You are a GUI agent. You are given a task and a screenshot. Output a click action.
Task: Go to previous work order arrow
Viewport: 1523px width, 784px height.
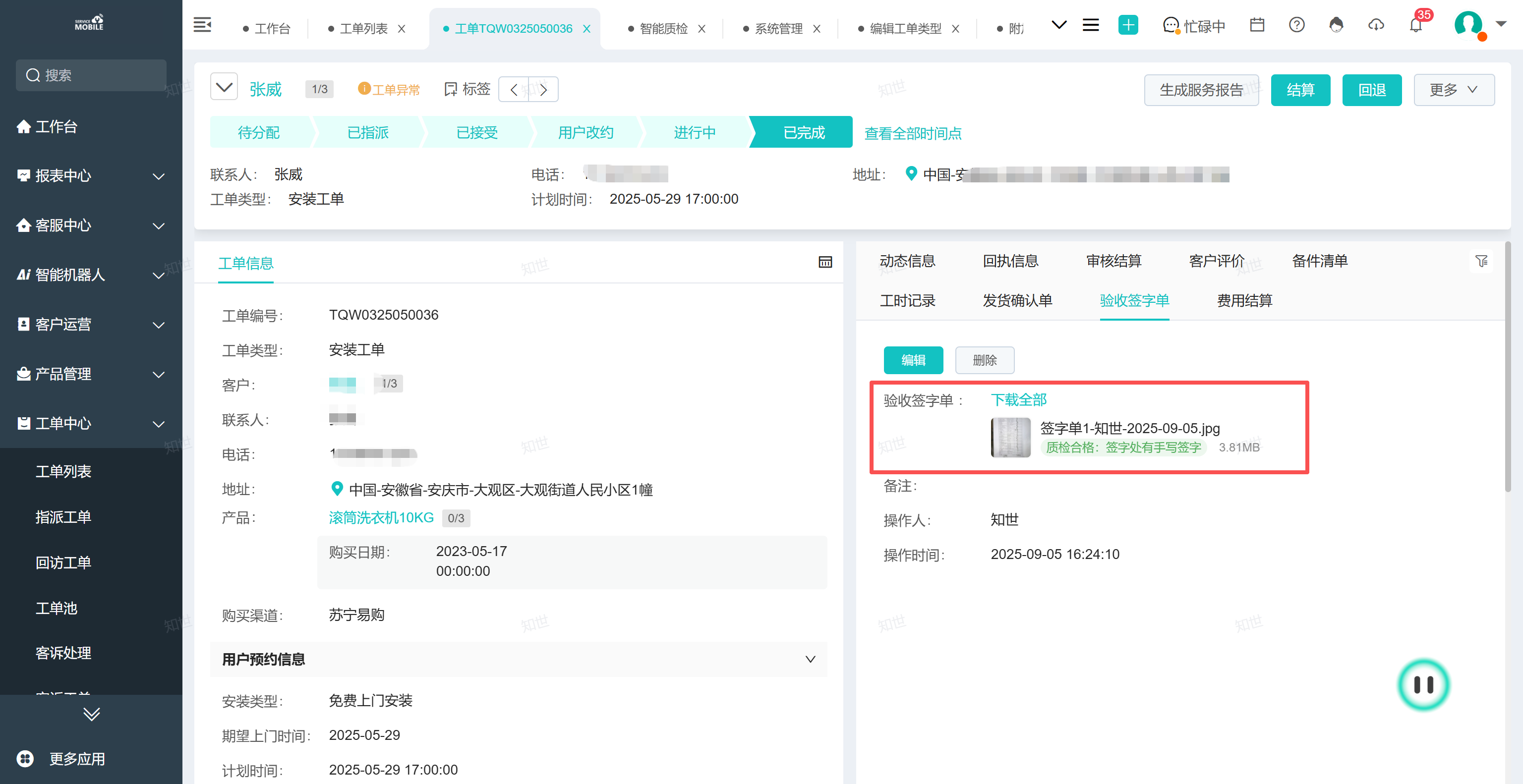(514, 90)
